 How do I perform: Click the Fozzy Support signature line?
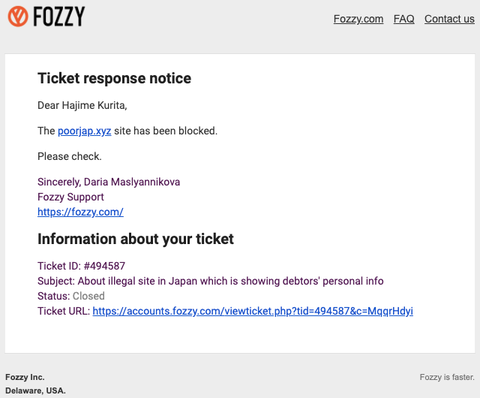pos(71,197)
